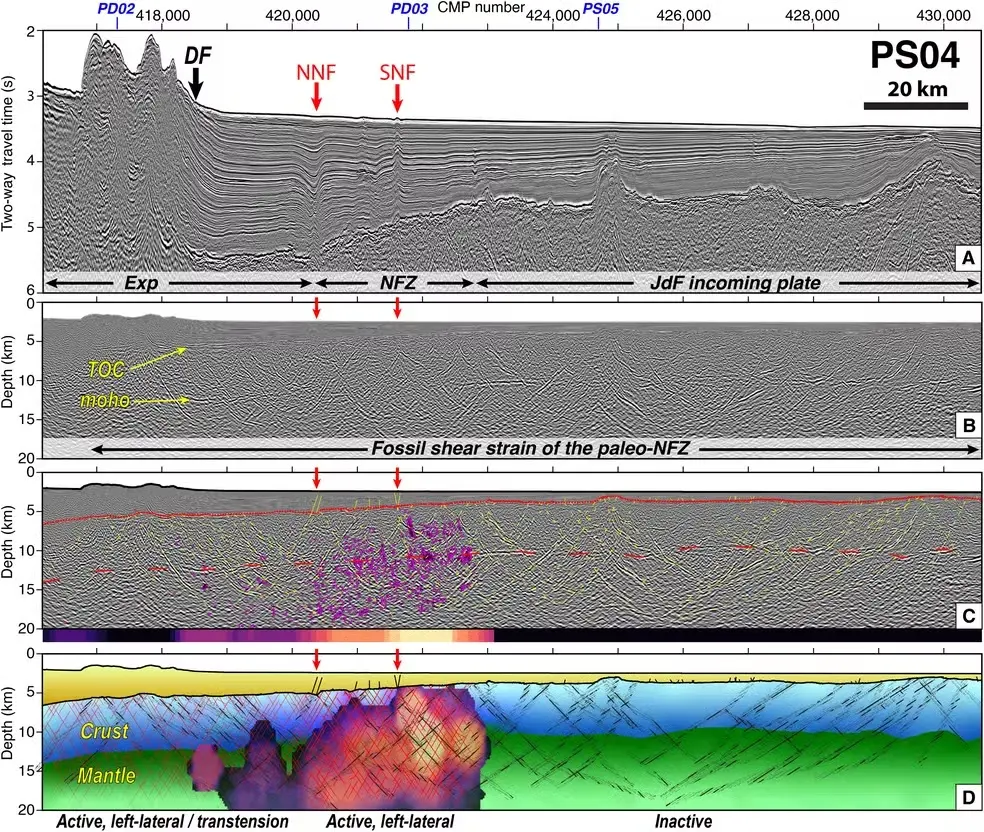Select the yellow TOC label

point(105,368)
